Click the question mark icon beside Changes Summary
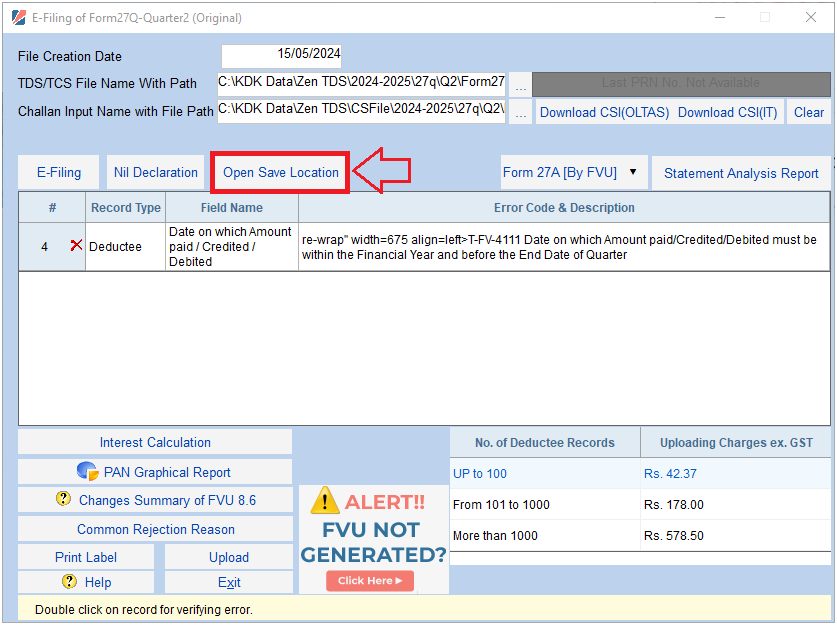The height and width of the screenshot is (625, 837). (x=63, y=500)
